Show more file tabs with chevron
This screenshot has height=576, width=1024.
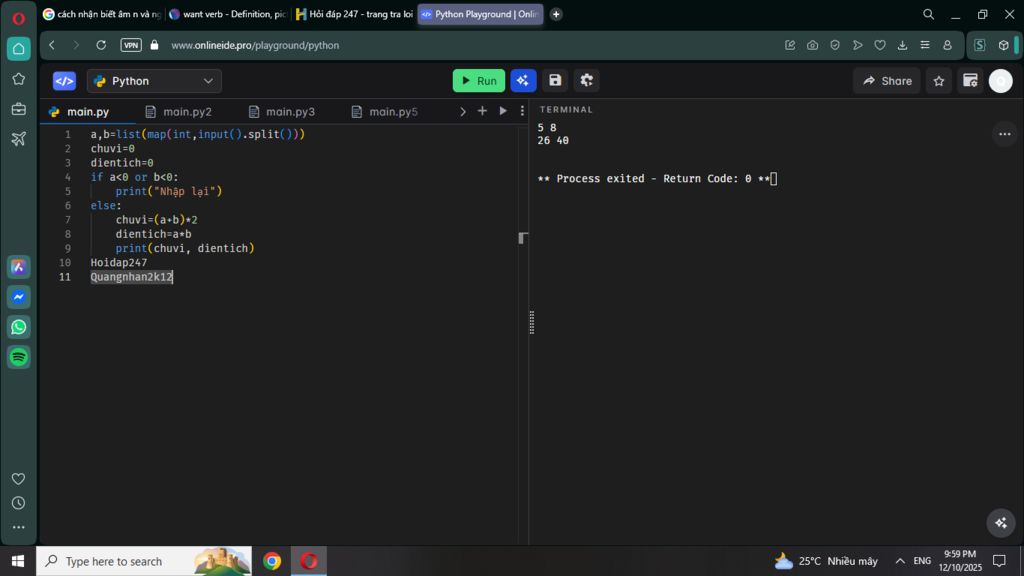[462, 112]
